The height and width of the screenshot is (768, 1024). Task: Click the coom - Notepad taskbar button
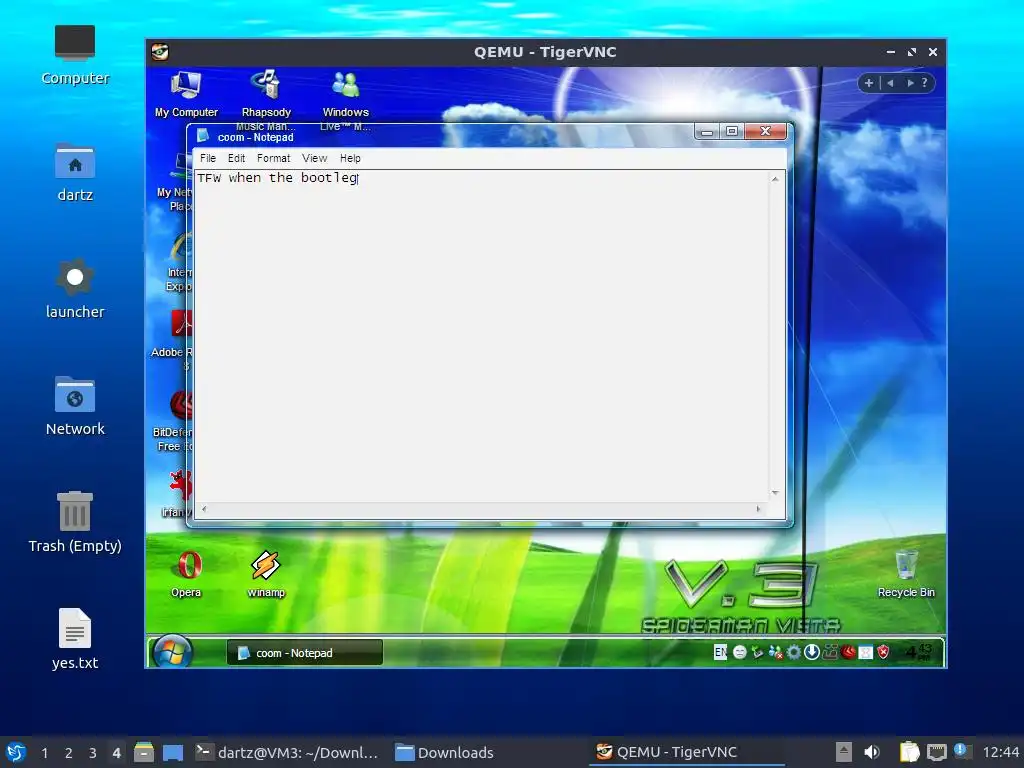point(304,652)
